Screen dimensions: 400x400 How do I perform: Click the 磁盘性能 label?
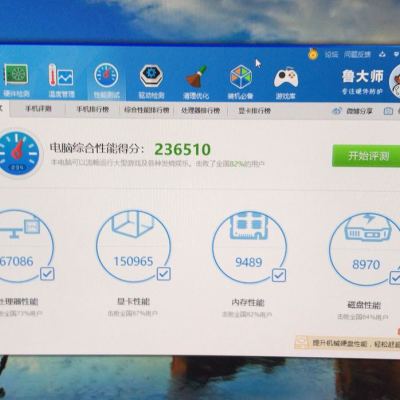[x=364, y=305]
